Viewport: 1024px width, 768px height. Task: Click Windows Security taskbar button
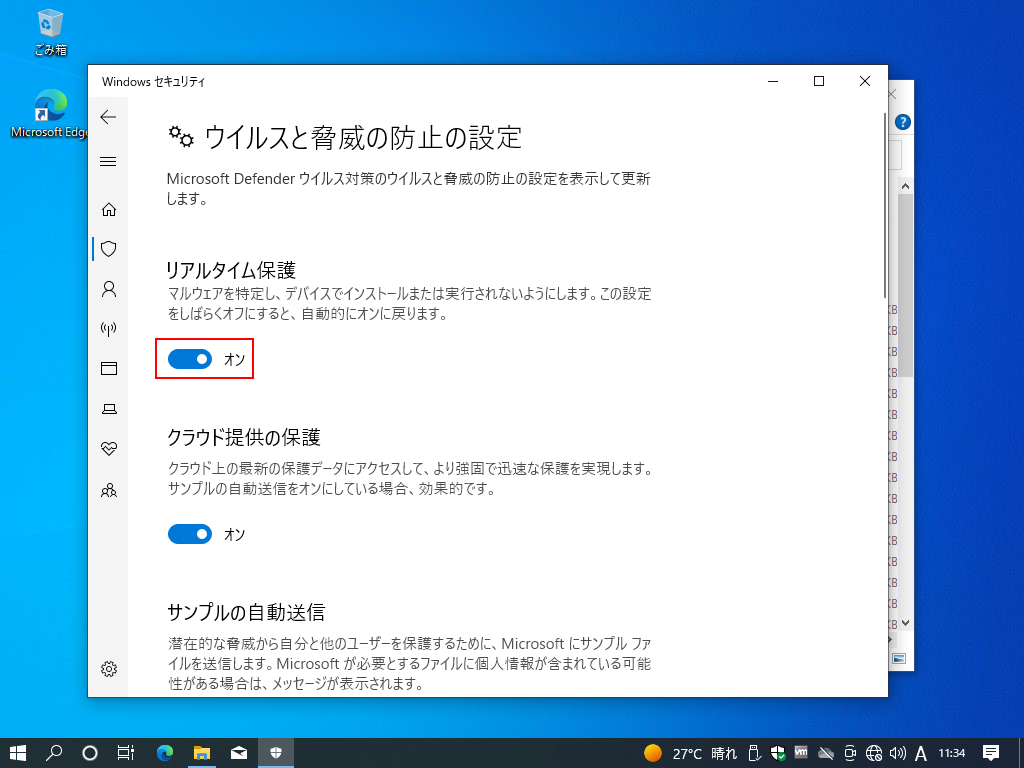pos(276,753)
